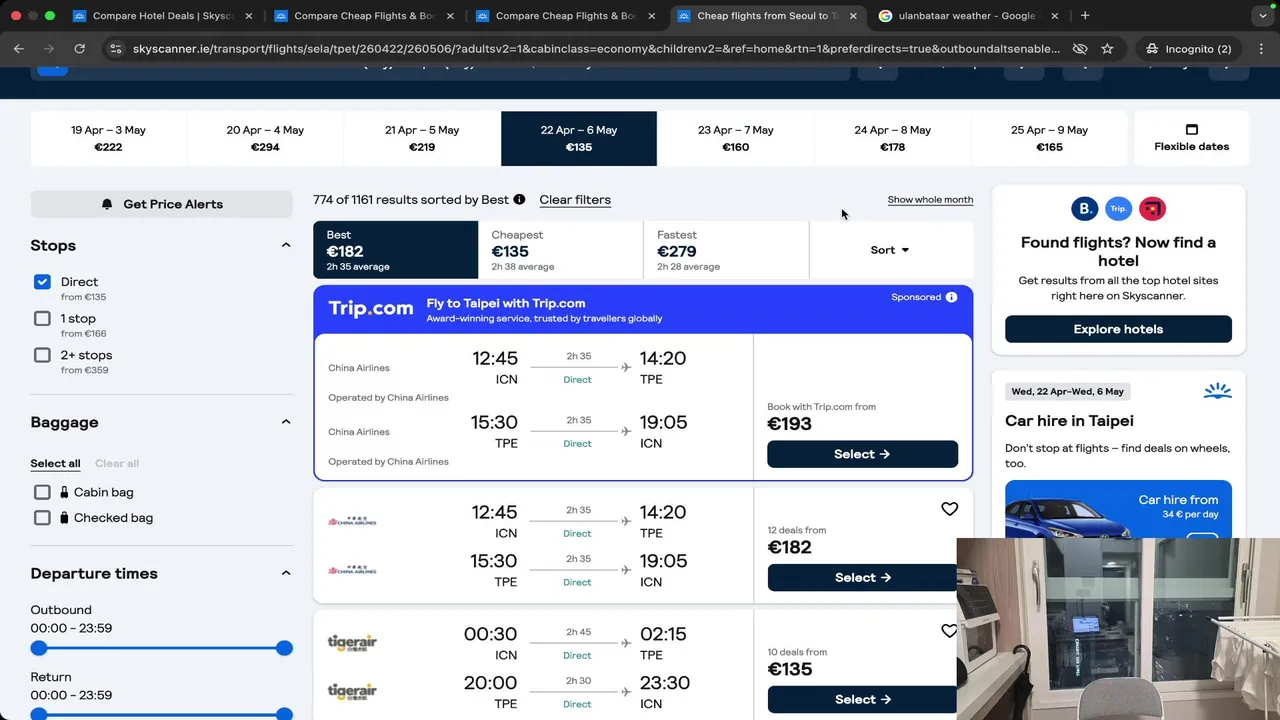Viewport: 1280px width, 720px height.
Task: Choose 21 Apr – 5 May dates
Action: [422, 138]
